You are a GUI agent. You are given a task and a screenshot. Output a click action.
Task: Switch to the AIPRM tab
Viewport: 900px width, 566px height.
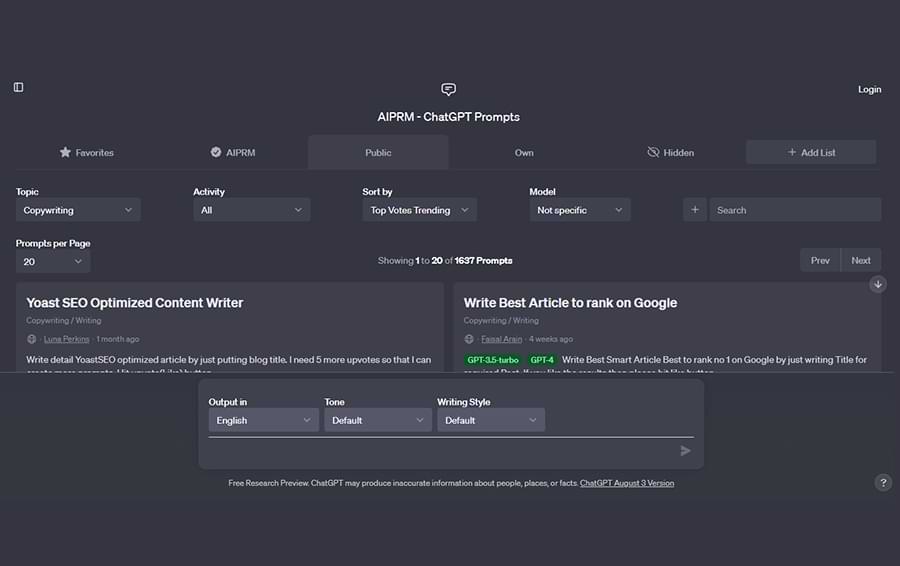tap(232, 153)
